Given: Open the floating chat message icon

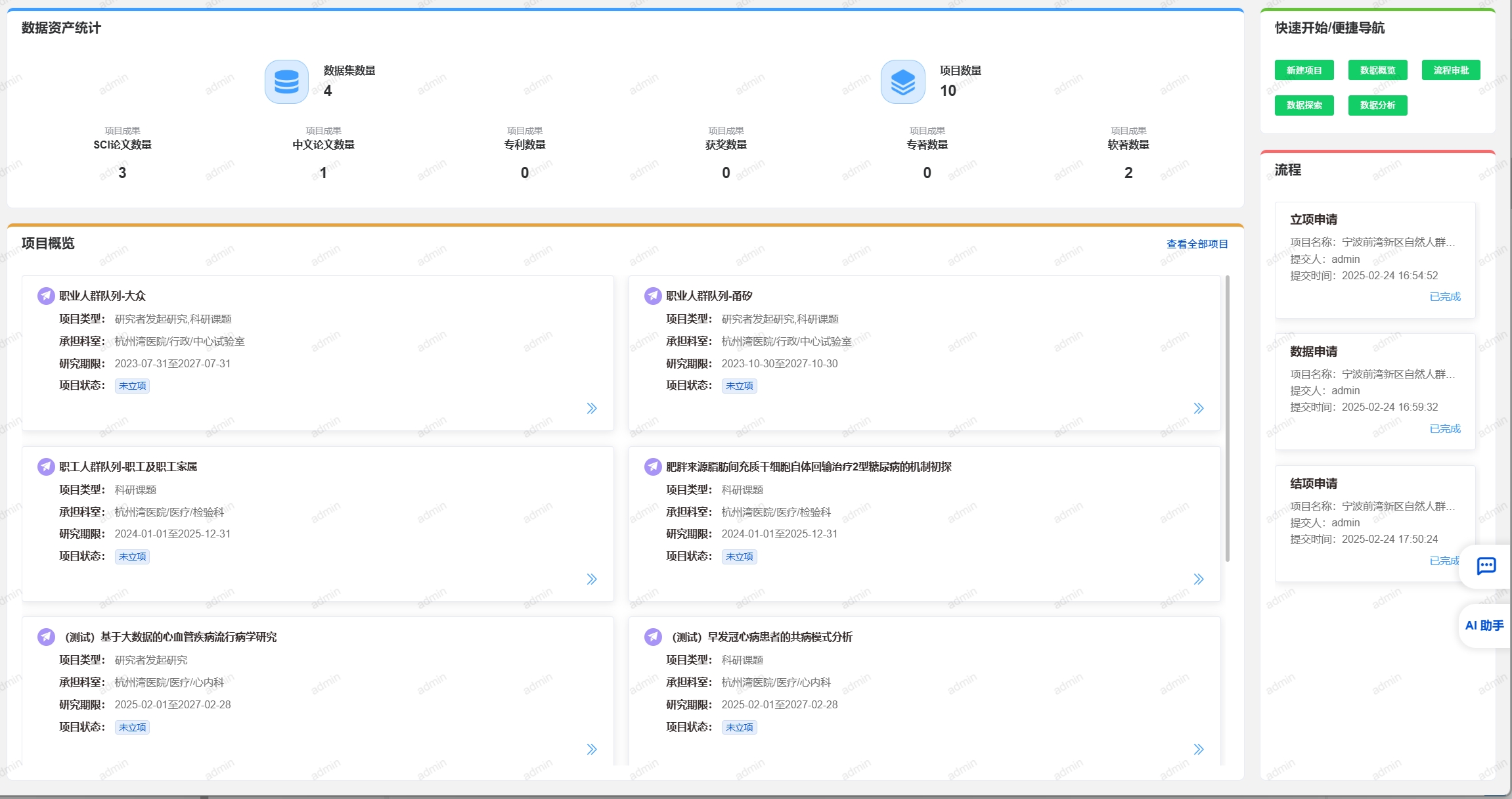Looking at the screenshot, I should pos(1486,566).
